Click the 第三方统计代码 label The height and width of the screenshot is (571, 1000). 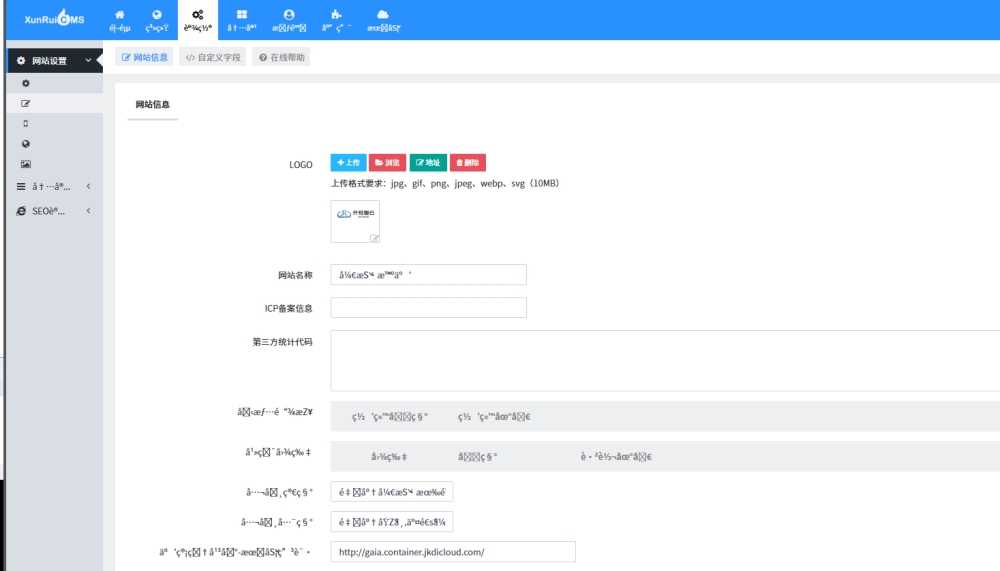click(283, 342)
